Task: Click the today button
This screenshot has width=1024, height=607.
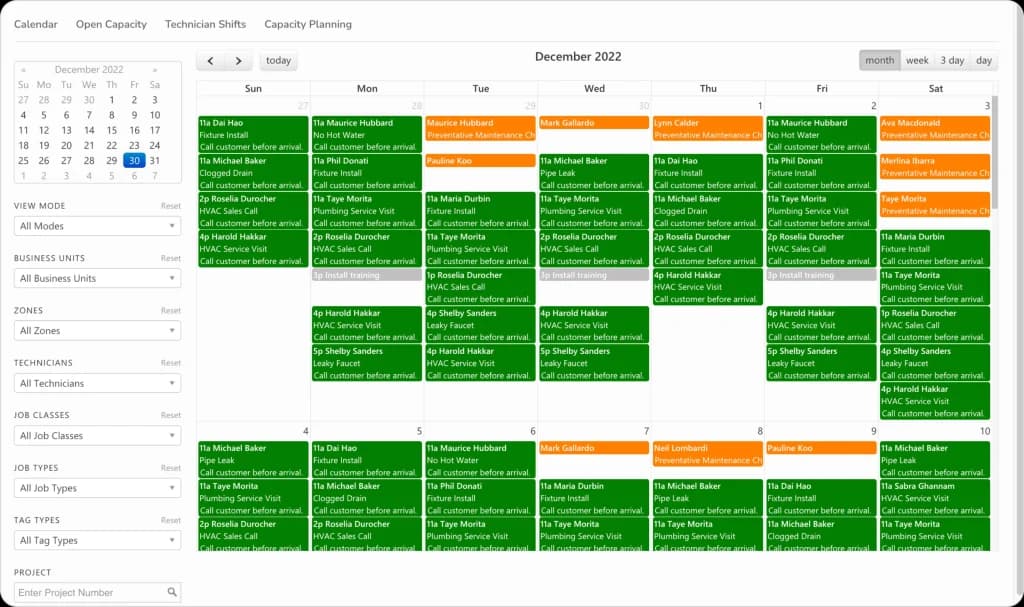Action: pos(278,60)
